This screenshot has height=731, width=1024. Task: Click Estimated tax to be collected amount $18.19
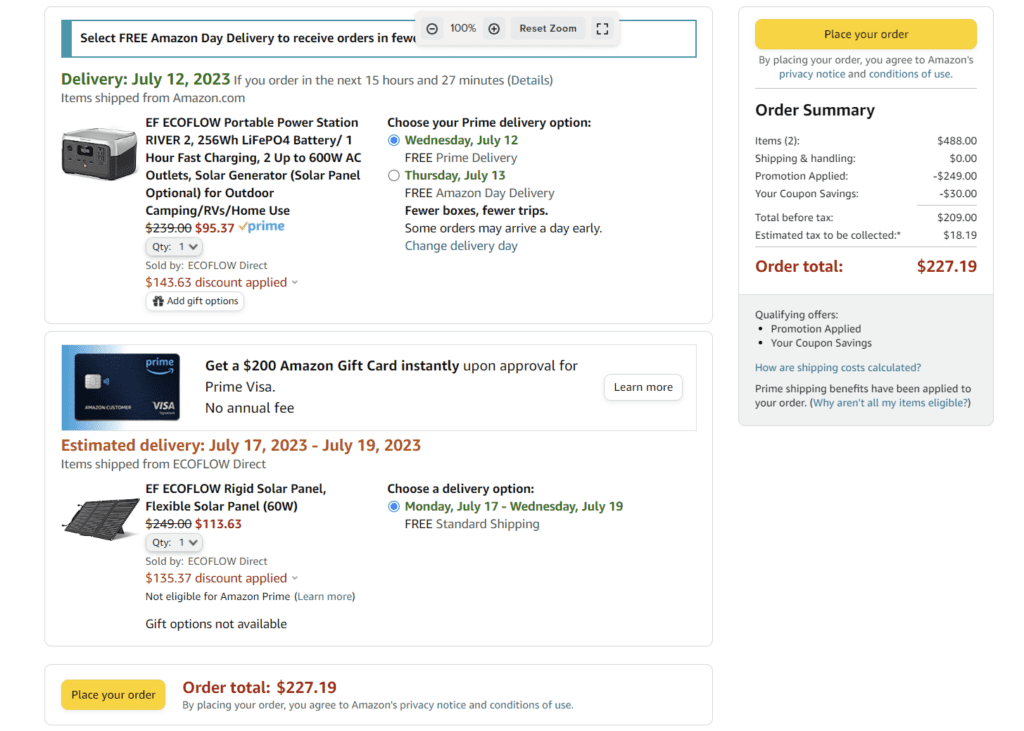[960, 235]
